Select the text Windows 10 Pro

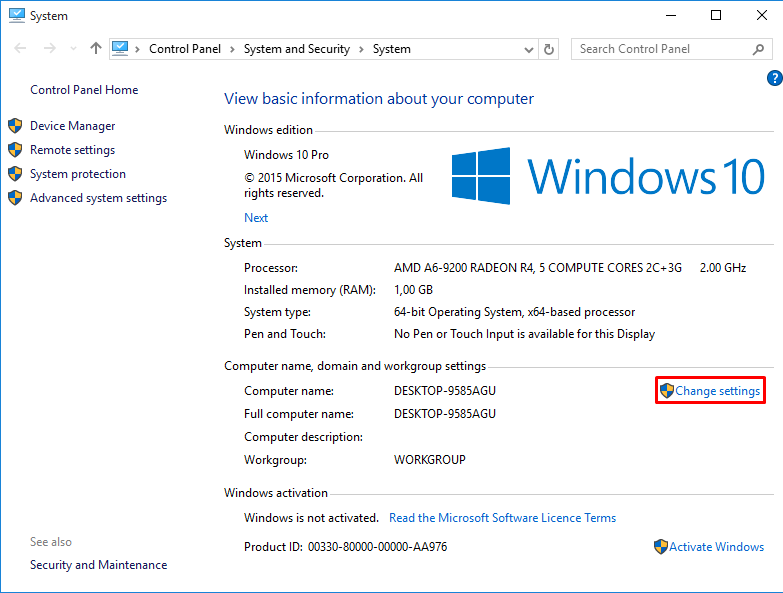286,155
